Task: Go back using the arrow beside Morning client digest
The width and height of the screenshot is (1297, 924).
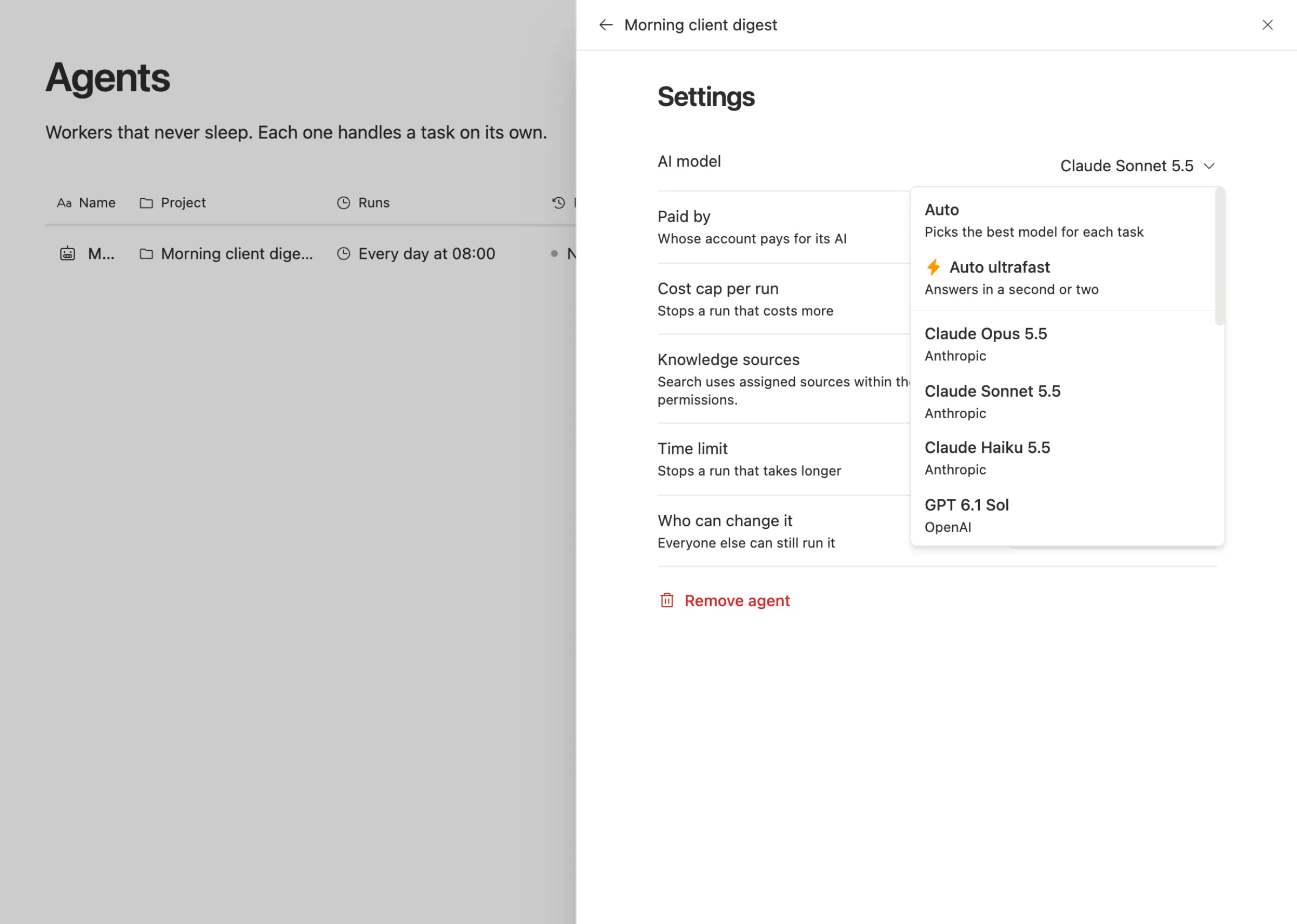Action: point(606,24)
